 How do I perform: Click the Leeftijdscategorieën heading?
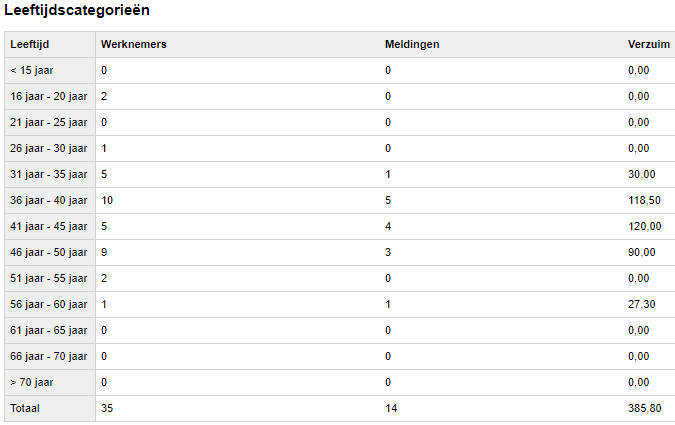[x=79, y=10]
